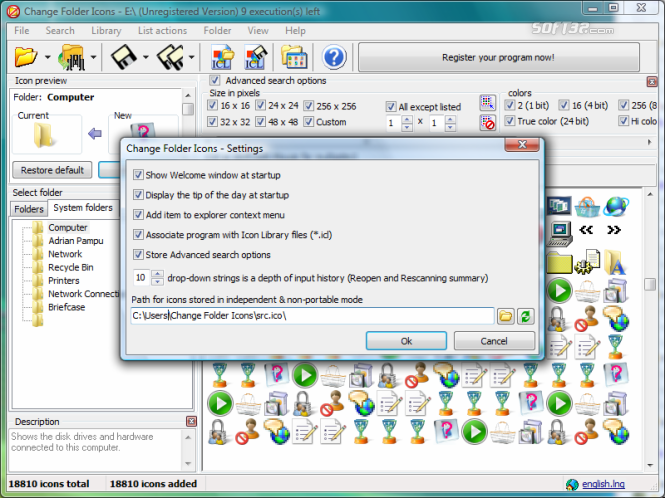Viewport: 665px width, 498px height.
Task: Click Cancel in the Settings dialog
Action: tap(494, 341)
